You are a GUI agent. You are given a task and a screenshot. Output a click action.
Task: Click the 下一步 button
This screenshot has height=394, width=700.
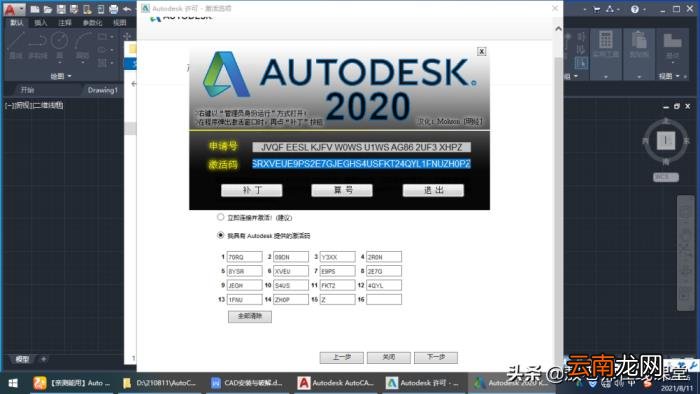436,357
